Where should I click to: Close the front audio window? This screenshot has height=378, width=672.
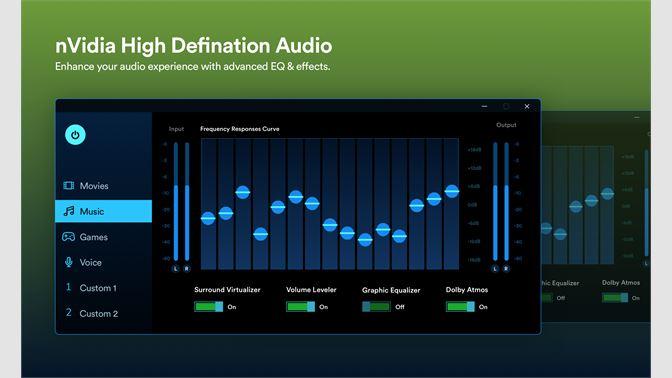(527, 106)
